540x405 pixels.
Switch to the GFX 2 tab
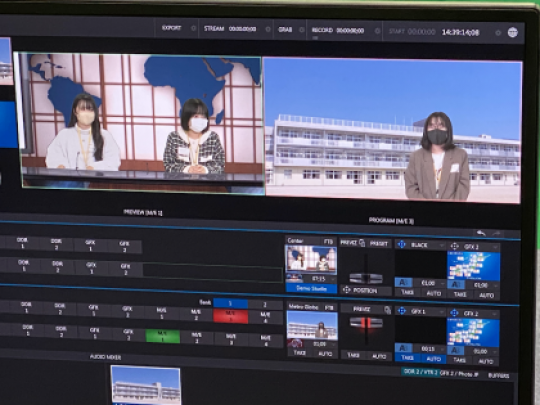459,374
